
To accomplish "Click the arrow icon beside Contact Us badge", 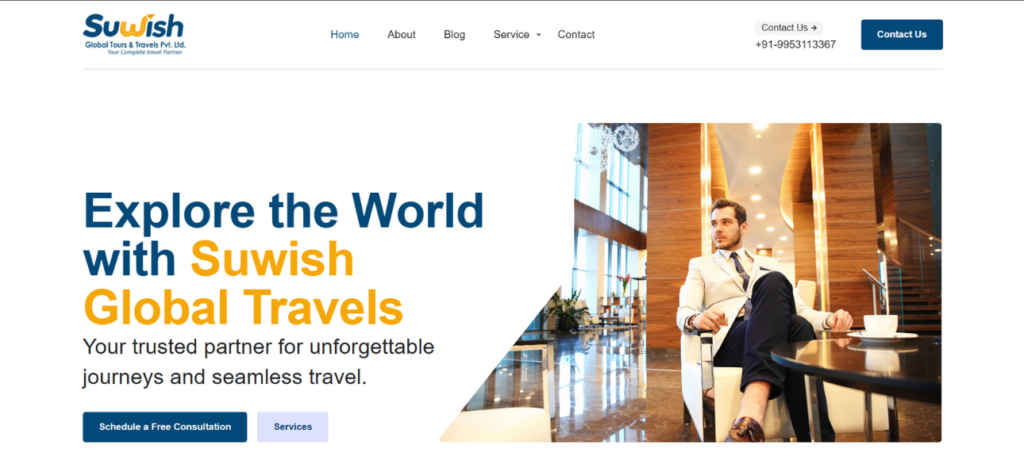I will [x=814, y=27].
